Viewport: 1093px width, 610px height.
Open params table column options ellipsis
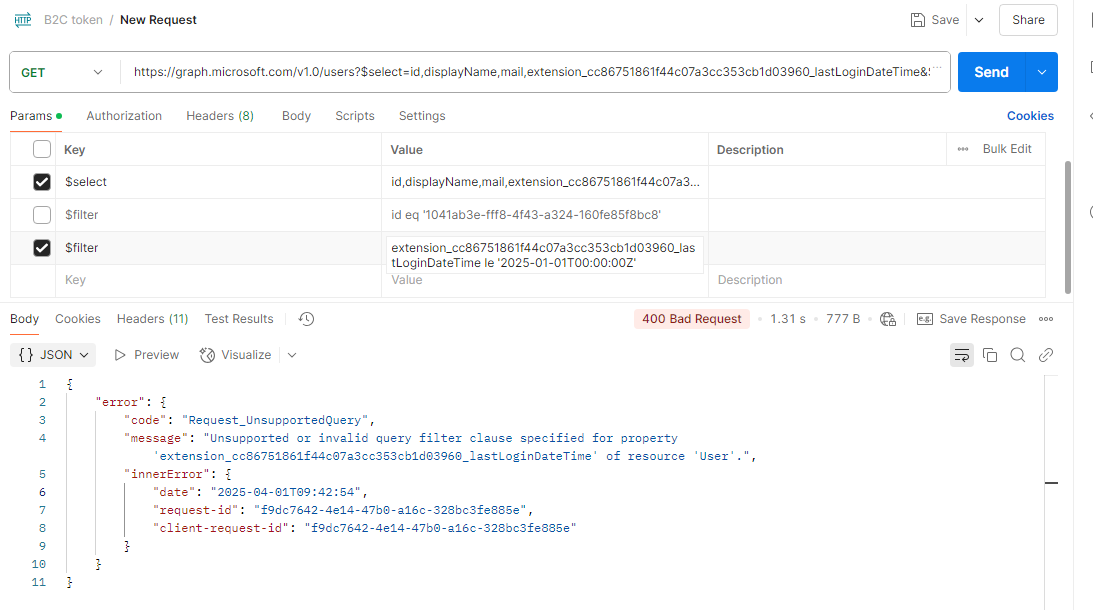coord(963,149)
